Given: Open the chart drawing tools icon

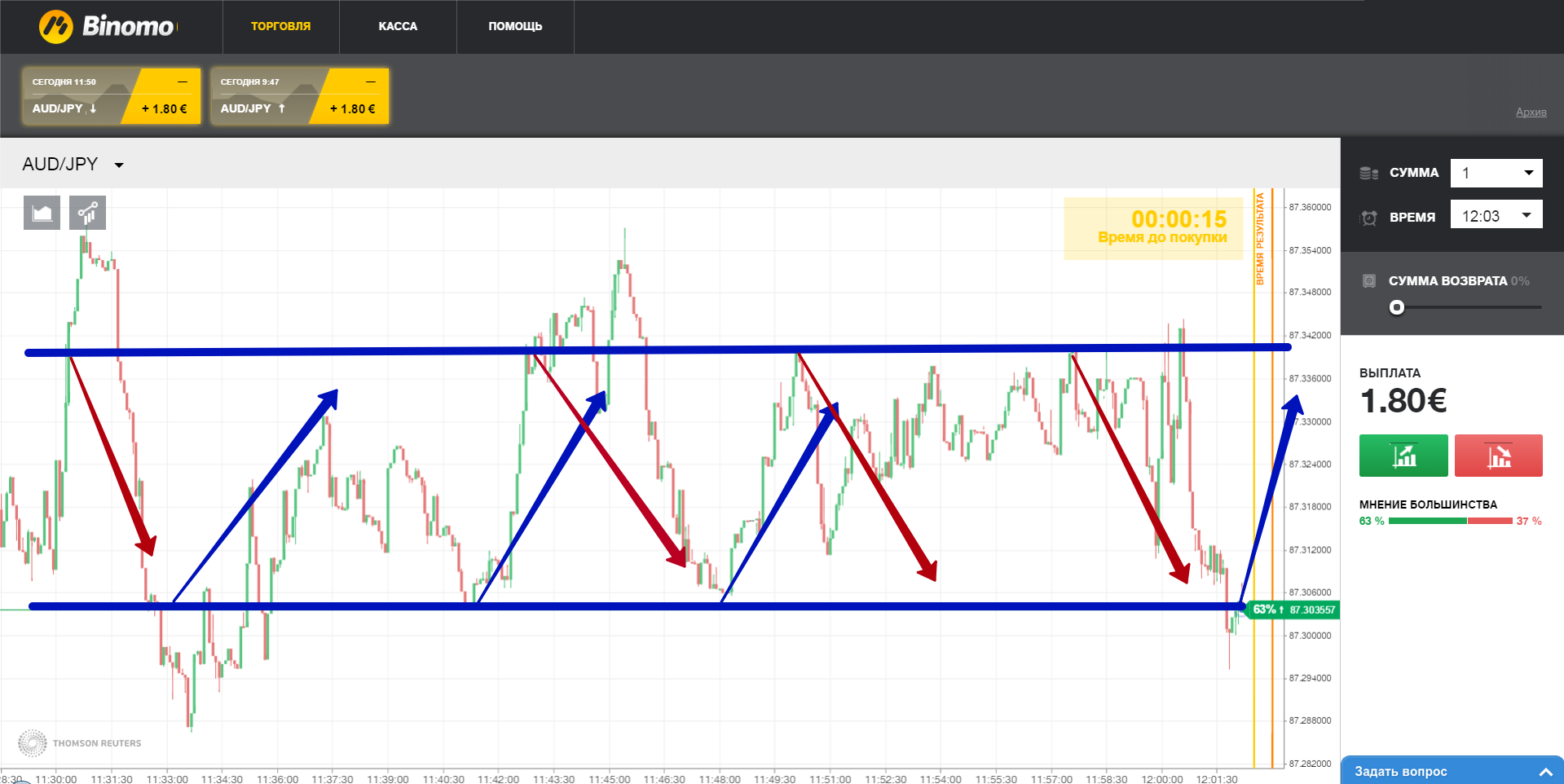Looking at the screenshot, I should [87, 214].
